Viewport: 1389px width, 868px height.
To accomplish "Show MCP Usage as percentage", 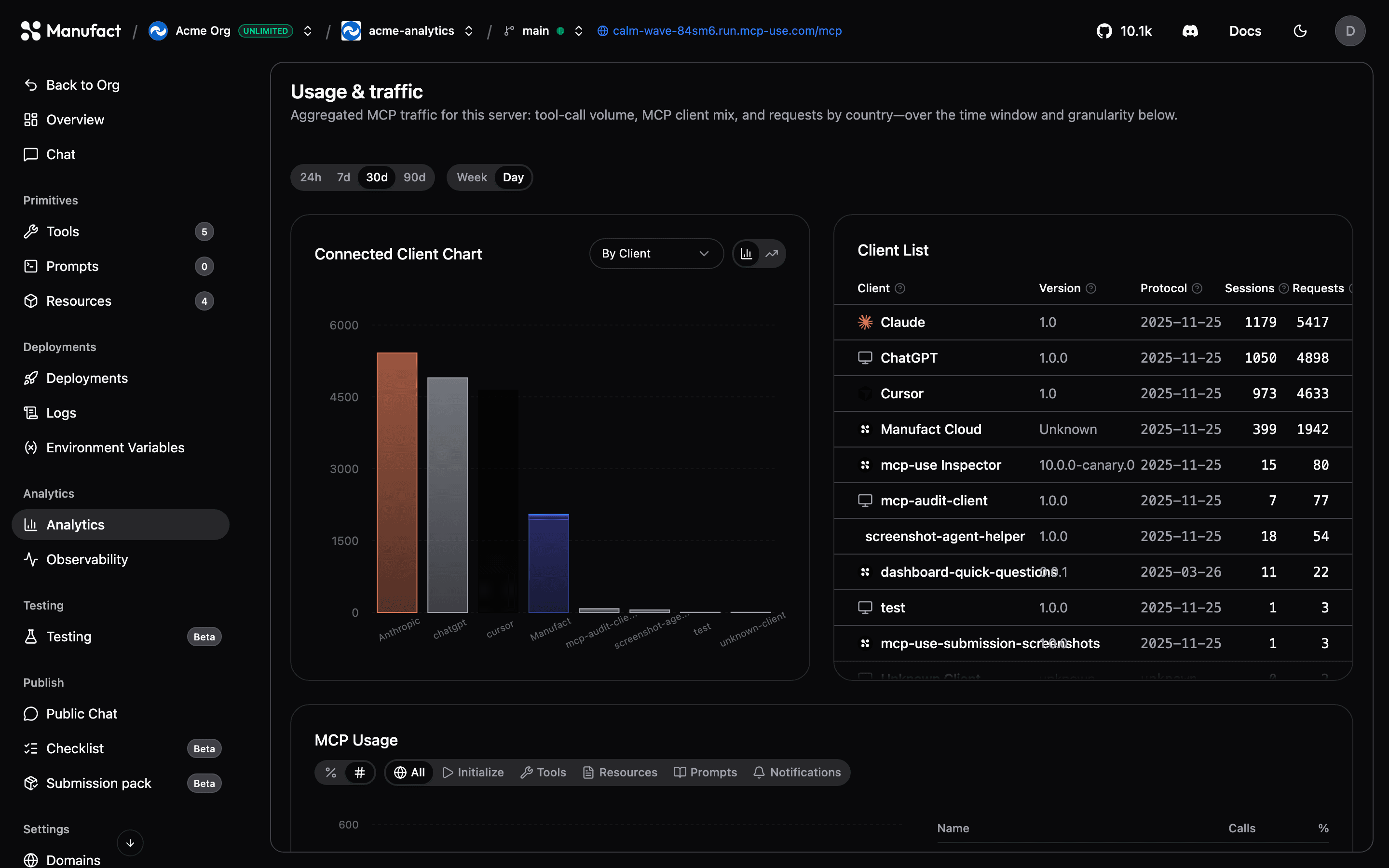I will point(330,773).
